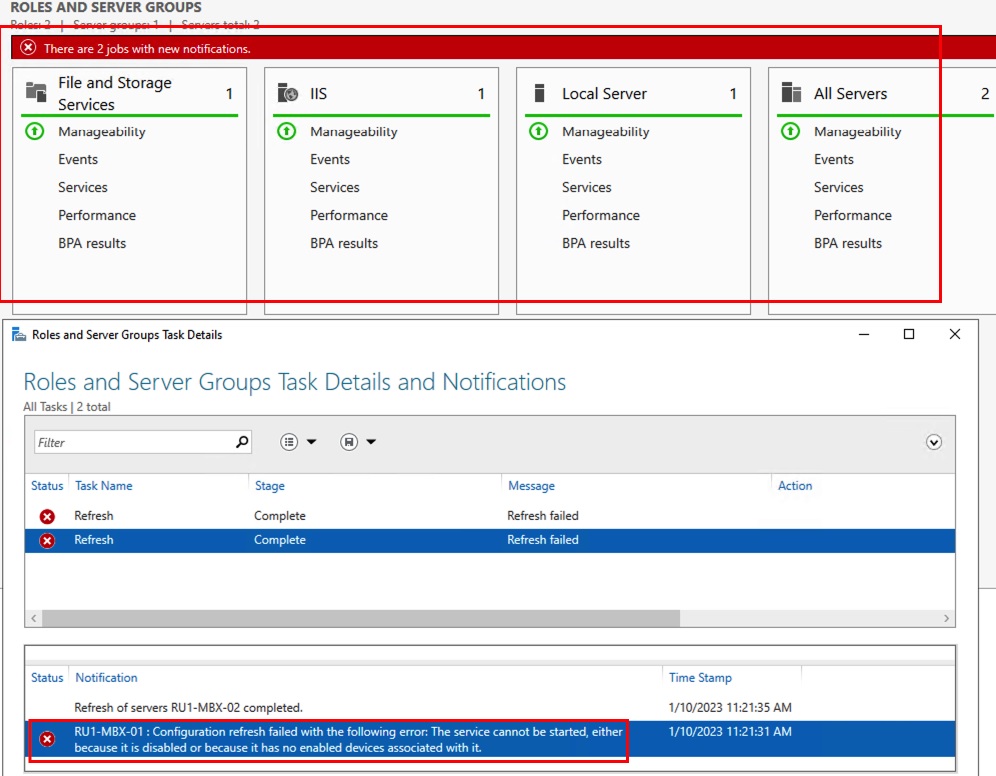
Task: Click error icon of selected Refresh task
Action: click(x=47, y=540)
